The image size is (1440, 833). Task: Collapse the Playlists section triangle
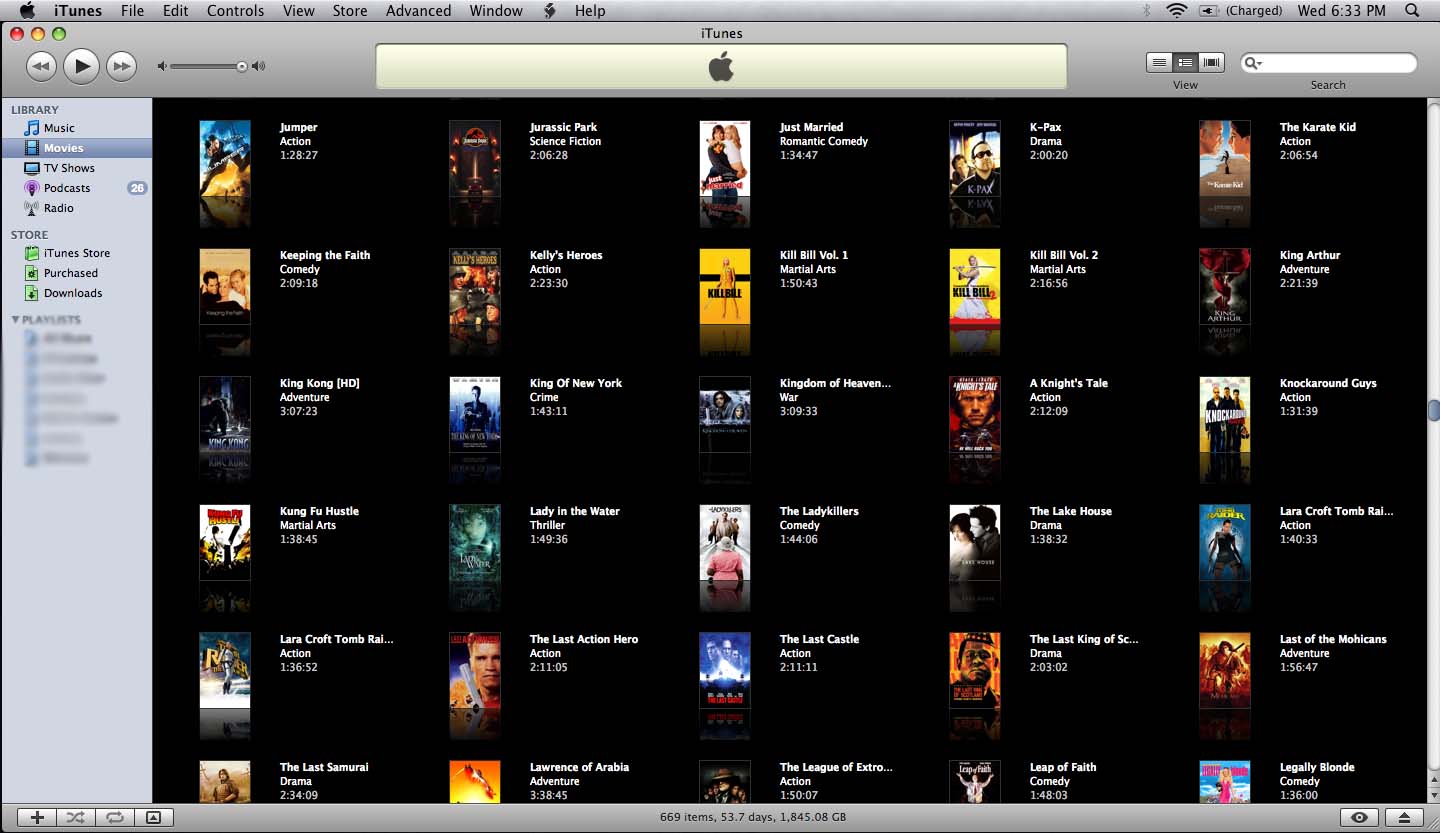pos(15,320)
